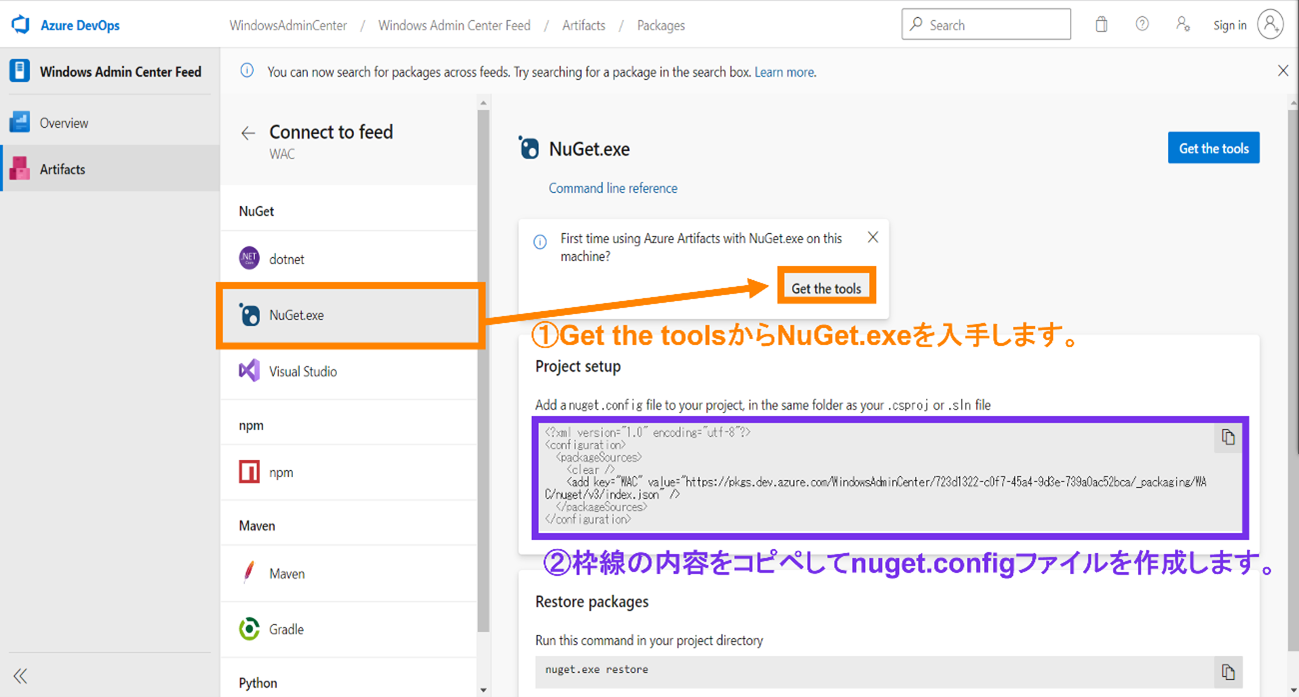Click the Sign in link
This screenshot has height=697, width=1299.
pos(1230,26)
